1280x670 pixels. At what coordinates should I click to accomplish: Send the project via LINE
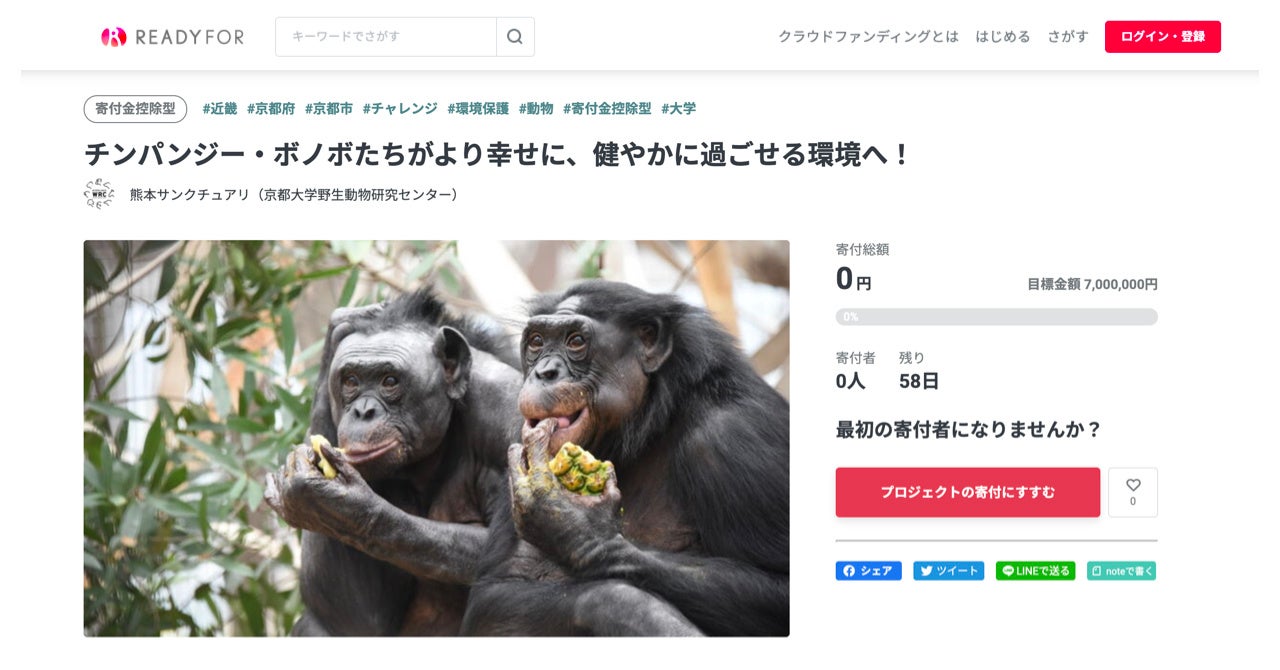pos(1035,571)
